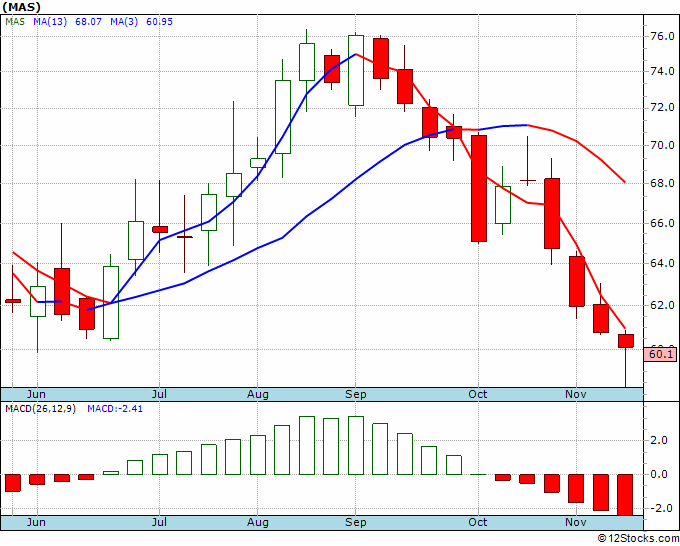This screenshot has width=680, height=546.
Task: Click the MACD(26,12,9) indicator label
Action: [40, 409]
